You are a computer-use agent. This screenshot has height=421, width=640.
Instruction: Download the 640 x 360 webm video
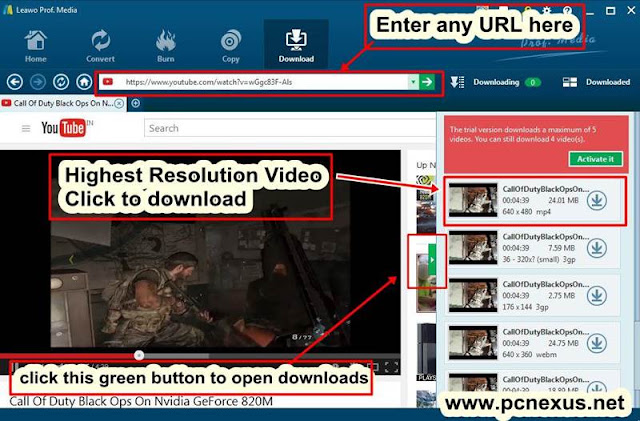point(596,343)
